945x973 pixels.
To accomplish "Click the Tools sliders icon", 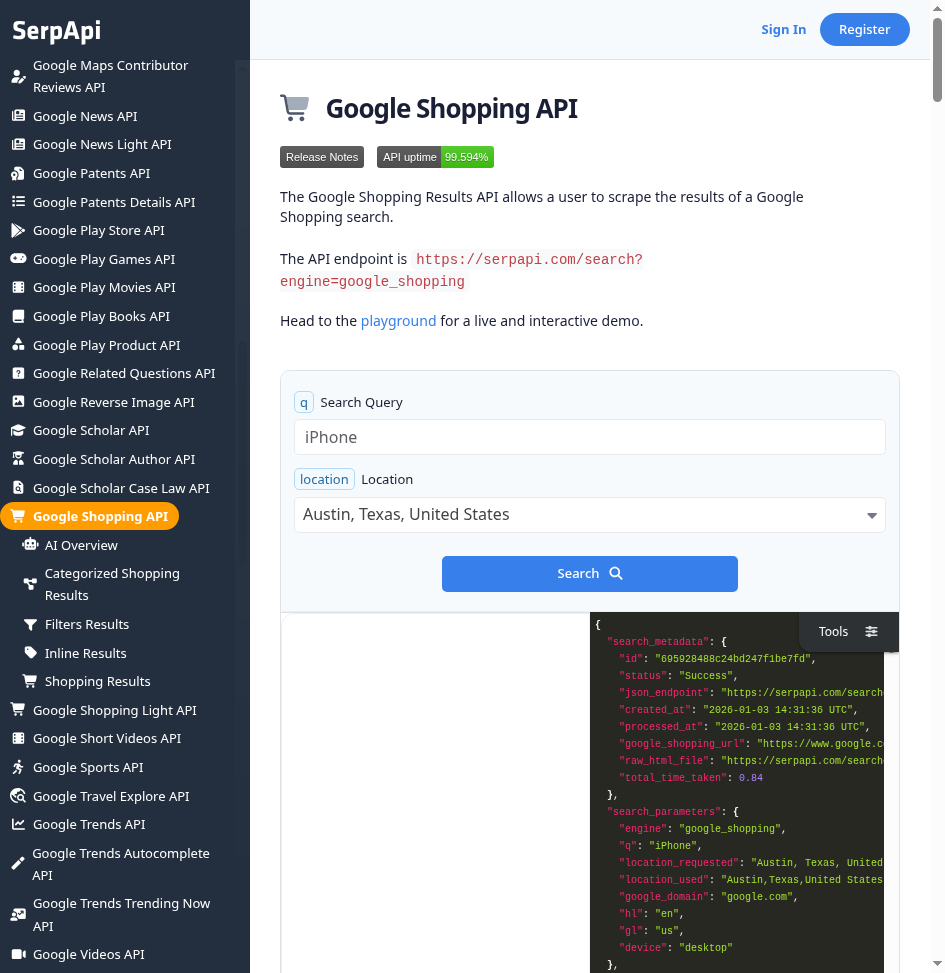I will click(871, 631).
